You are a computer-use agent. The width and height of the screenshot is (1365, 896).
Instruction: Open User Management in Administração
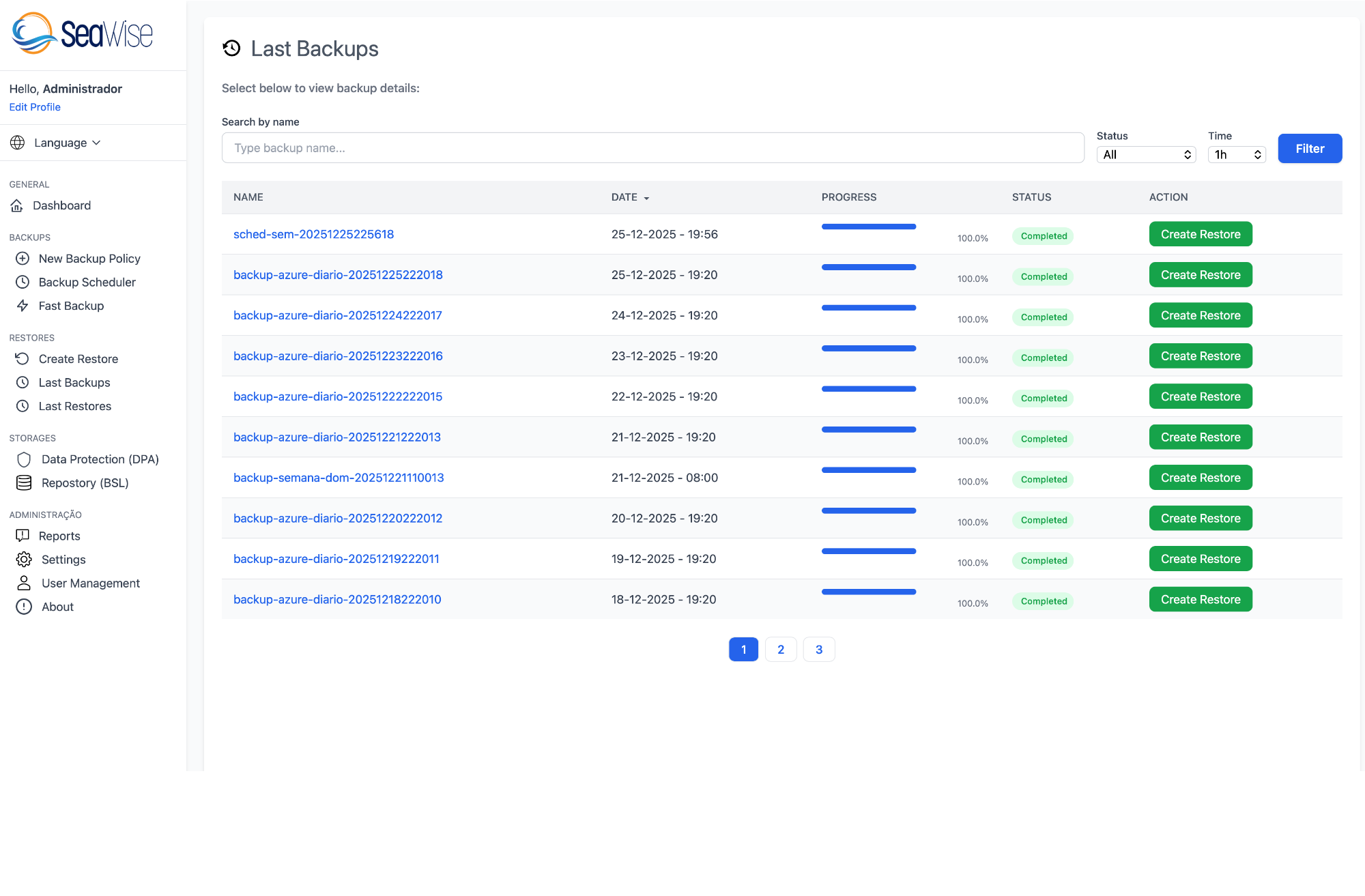[x=90, y=583]
